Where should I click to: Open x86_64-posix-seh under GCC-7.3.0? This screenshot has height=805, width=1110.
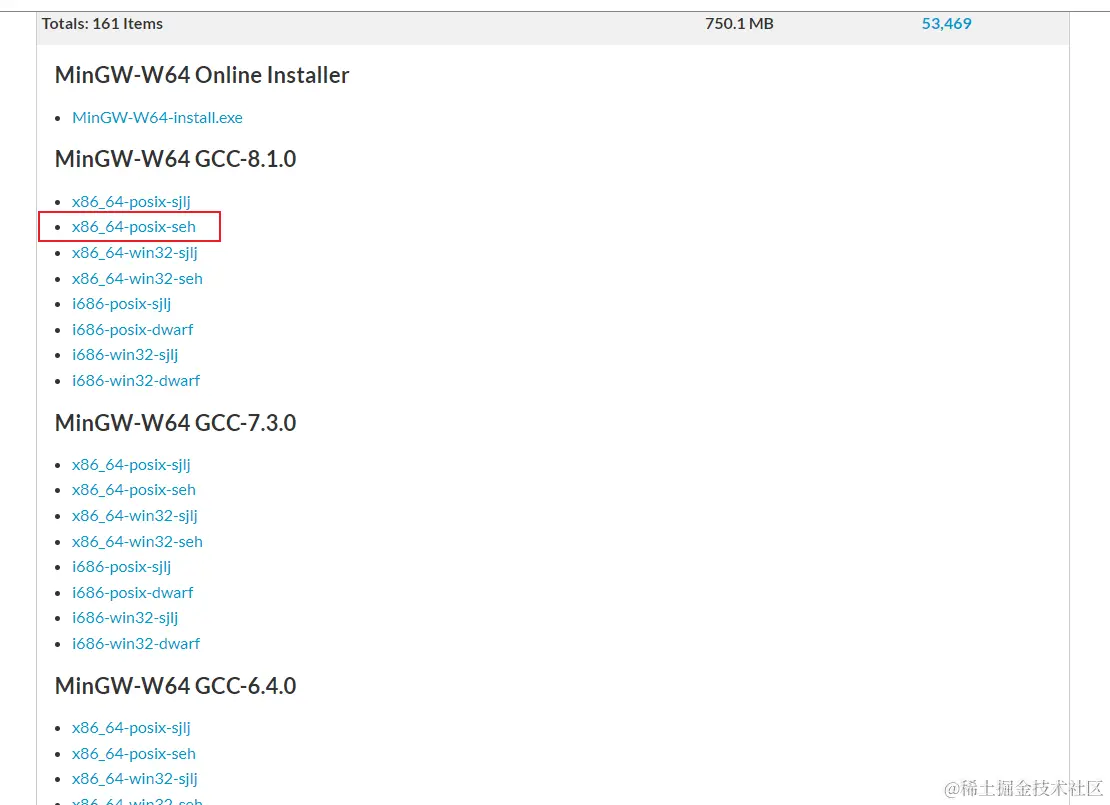tap(134, 490)
